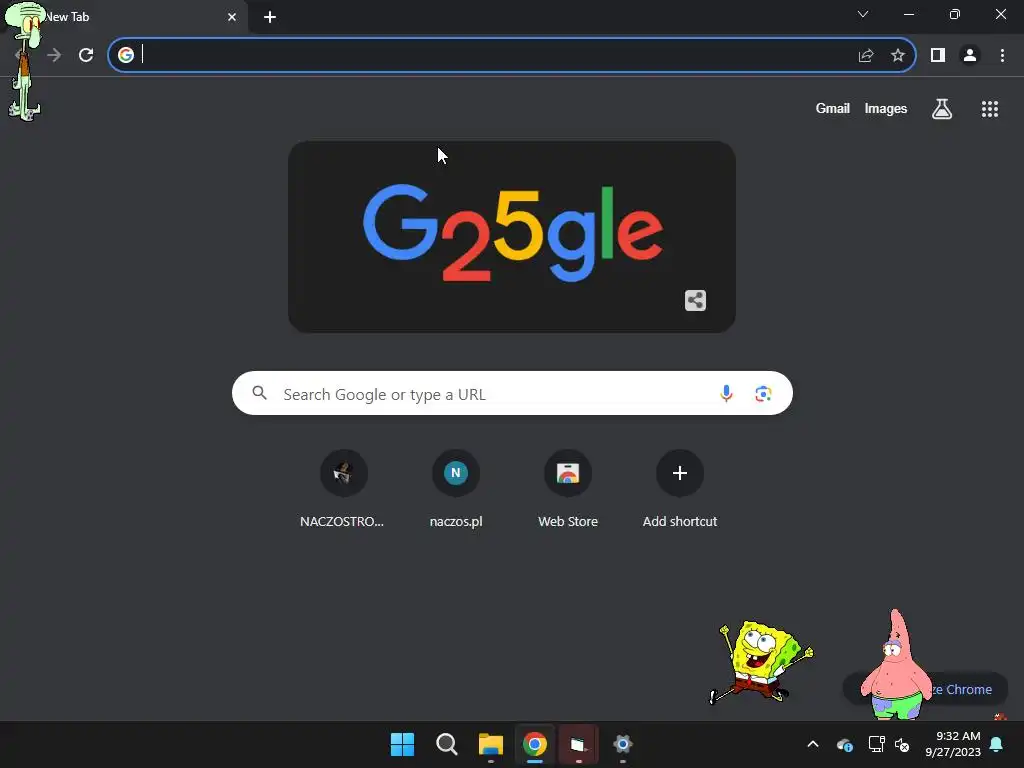Open Search Labs flask icon
1024x768 pixels.
point(942,109)
